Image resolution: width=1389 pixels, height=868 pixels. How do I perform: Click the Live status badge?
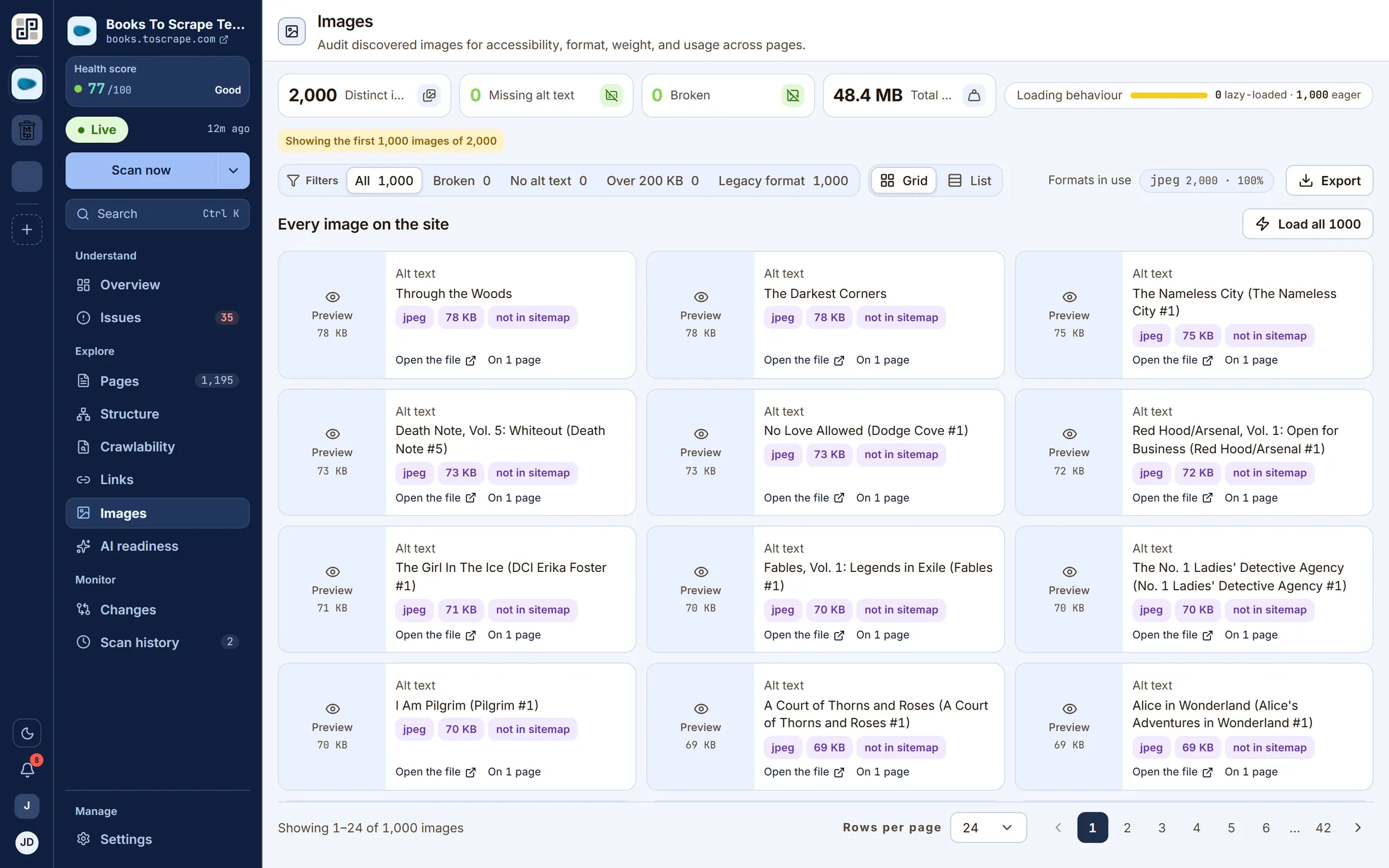tap(97, 129)
